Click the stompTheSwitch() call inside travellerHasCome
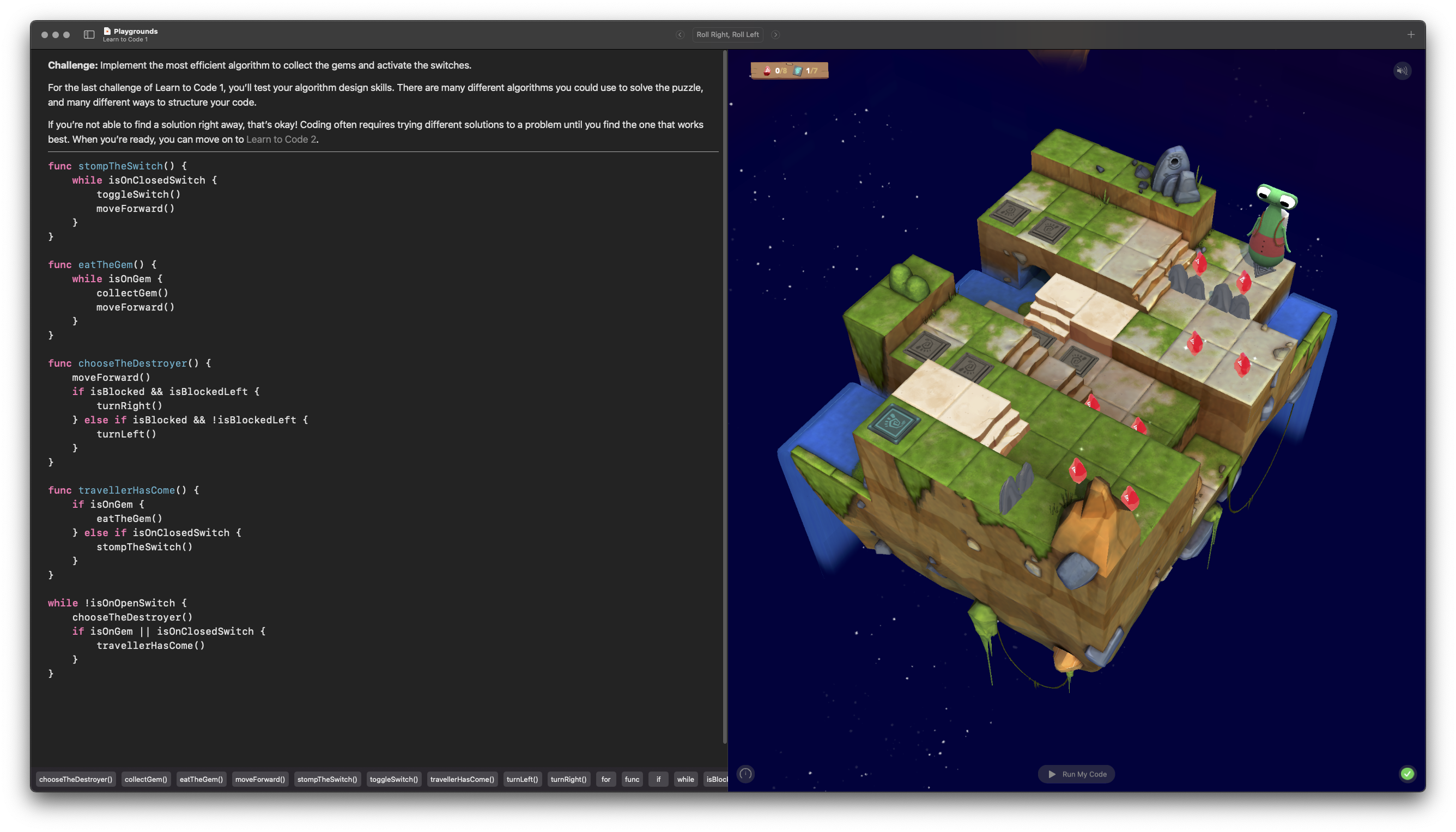 point(144,547)
